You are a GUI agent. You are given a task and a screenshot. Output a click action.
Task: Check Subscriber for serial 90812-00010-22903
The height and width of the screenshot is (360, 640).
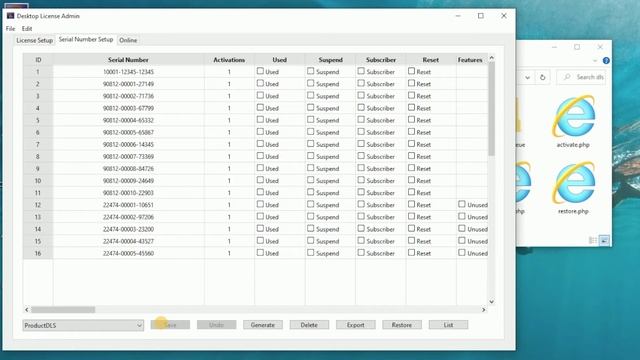point(361,192)
